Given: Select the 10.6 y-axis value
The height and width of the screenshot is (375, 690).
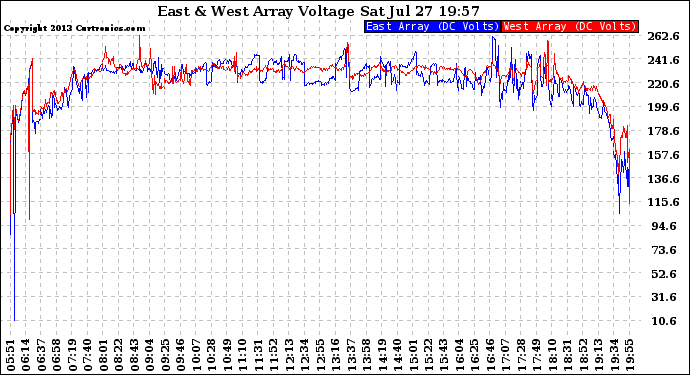Looking at the screenshot, I should tap(664, 321).
